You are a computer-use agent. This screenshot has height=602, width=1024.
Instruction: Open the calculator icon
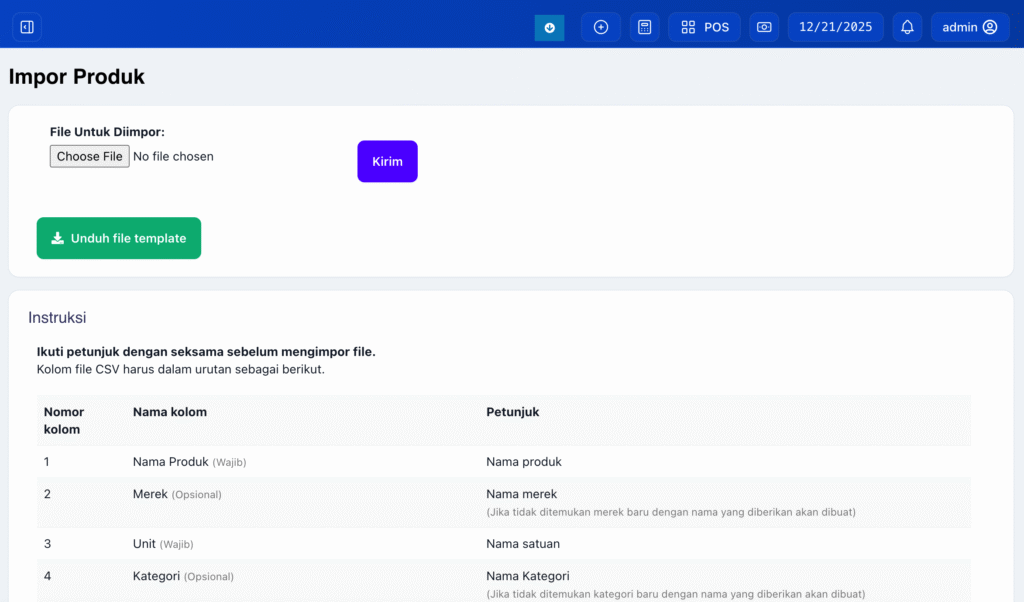click(x=645, y=28)
